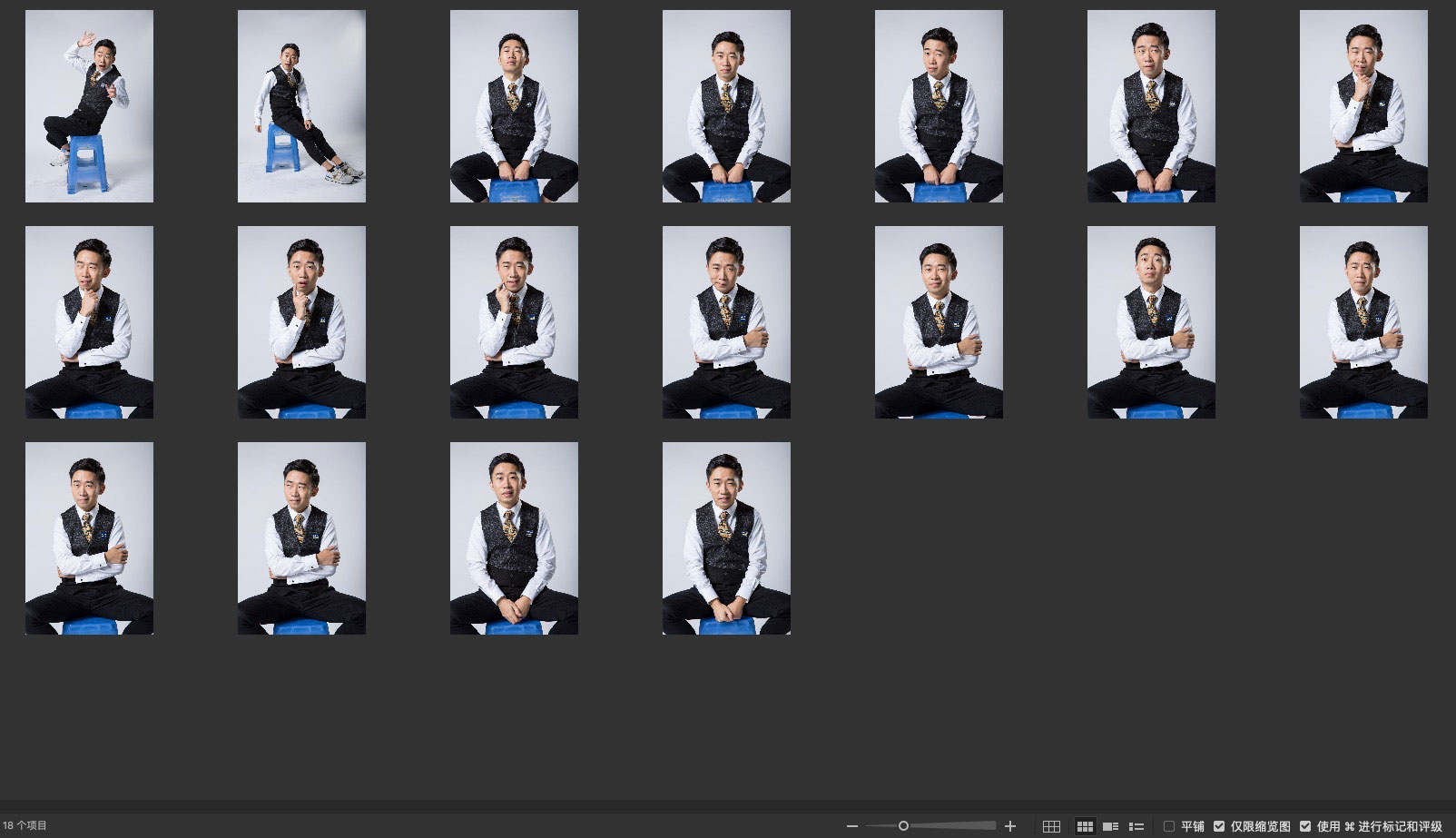1456x838 pixels.
Task: Select the first thumbnail in the third row
Action: (89, 538)
